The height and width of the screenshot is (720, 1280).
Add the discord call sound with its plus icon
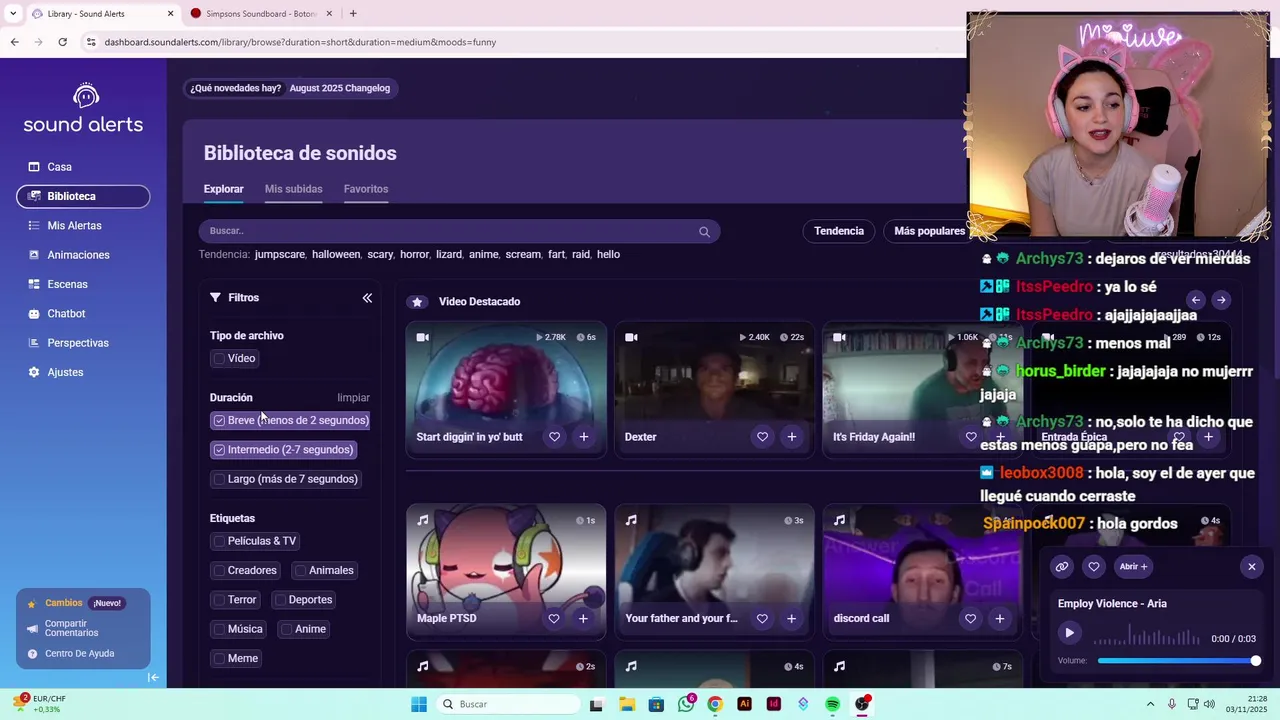pos(999,619)
